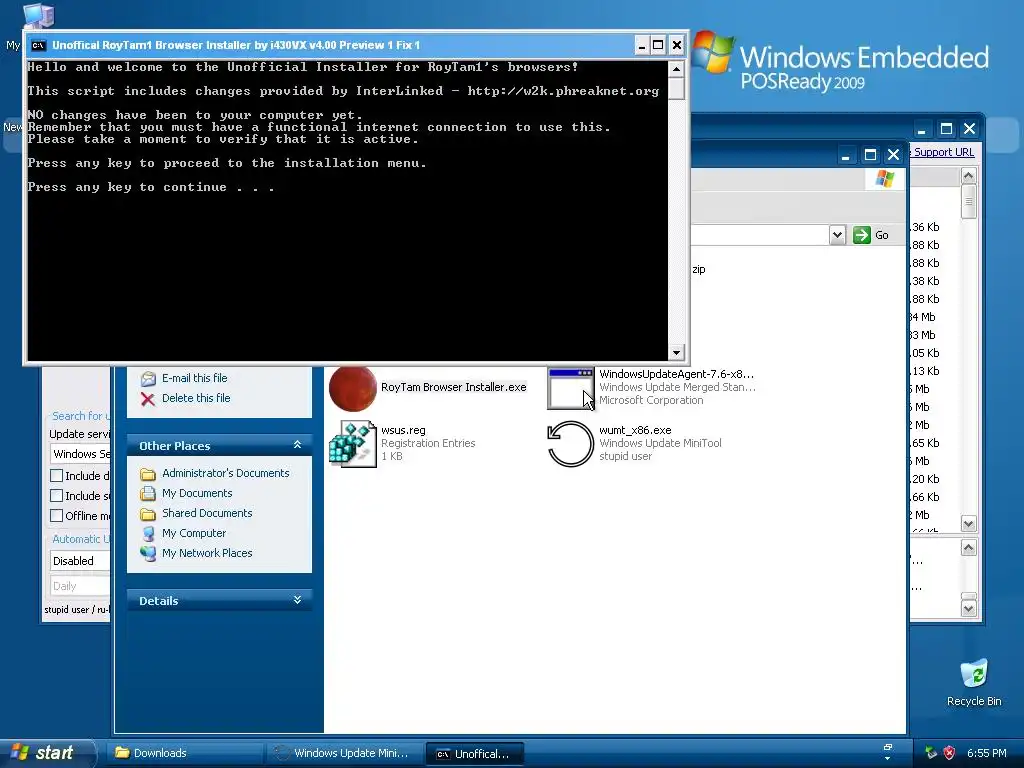The width and height of the screenshot is (1024, 768).
Task: Click the green Go arrow icon
Action: 862,235
